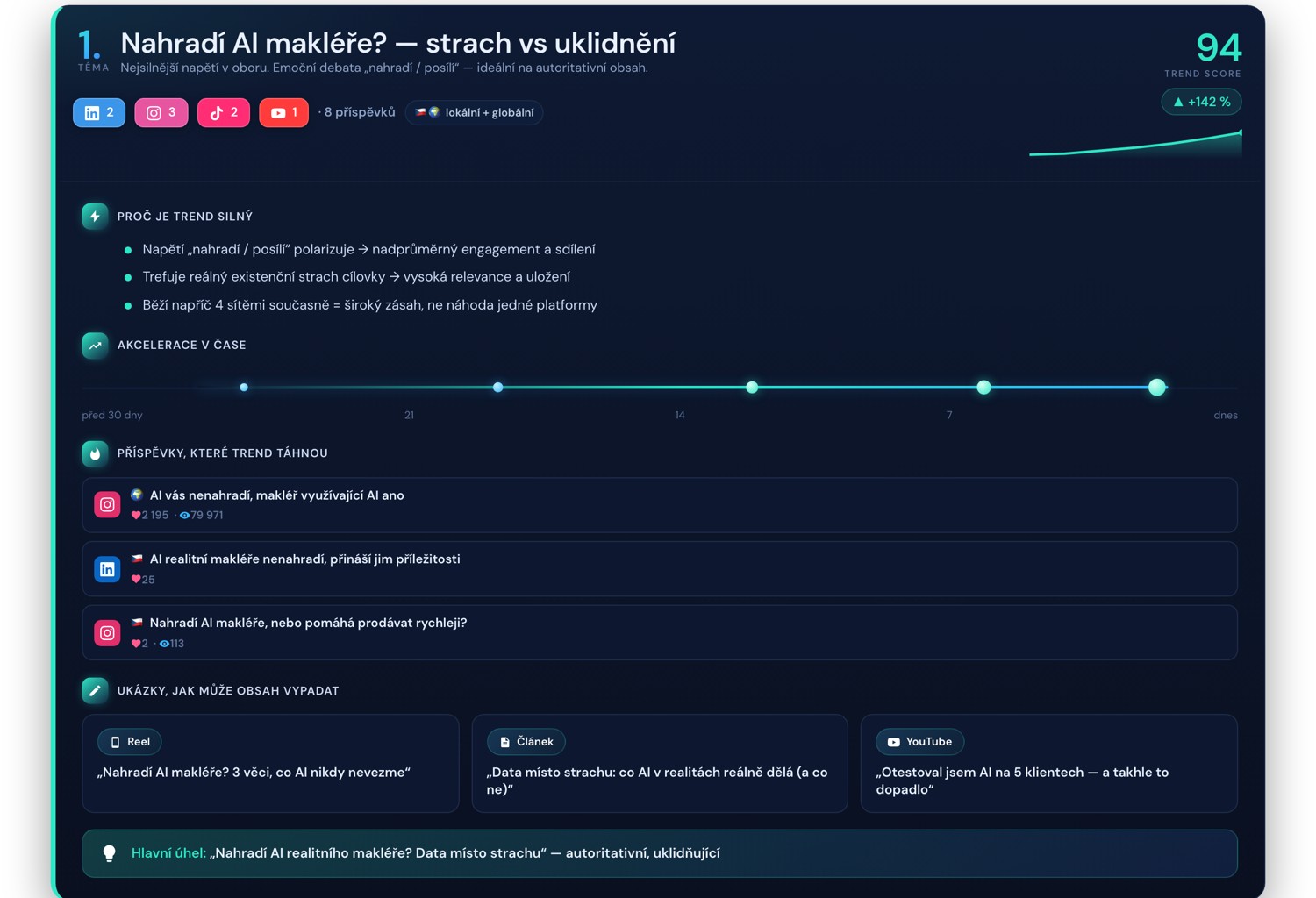Viewport: 1316px width, 898px height.
Task: Click the Reel format tag
Action: pyautogui.click(x=130, y=742)
